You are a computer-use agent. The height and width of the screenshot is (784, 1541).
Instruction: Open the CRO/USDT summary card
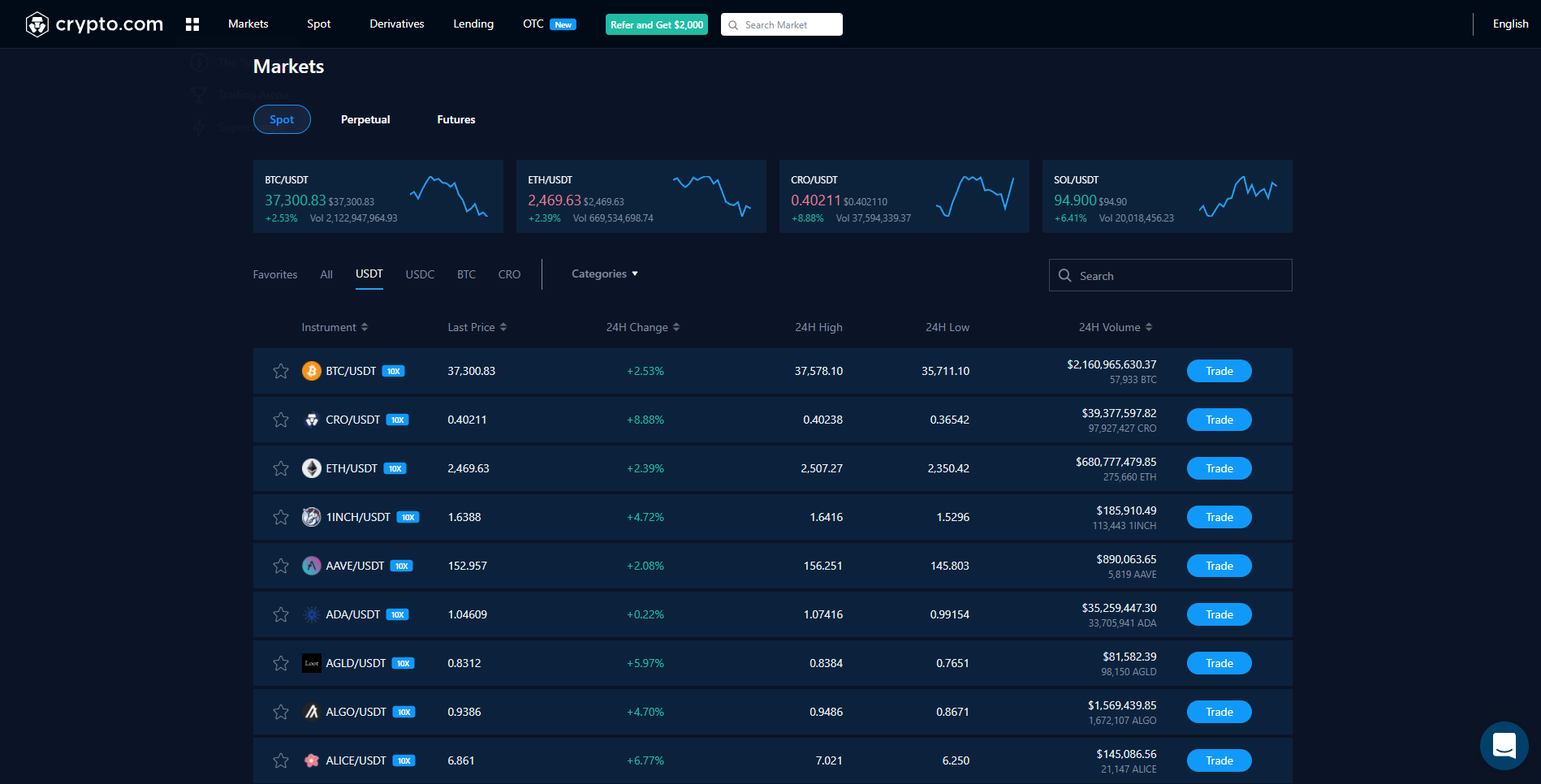[904, 196]
